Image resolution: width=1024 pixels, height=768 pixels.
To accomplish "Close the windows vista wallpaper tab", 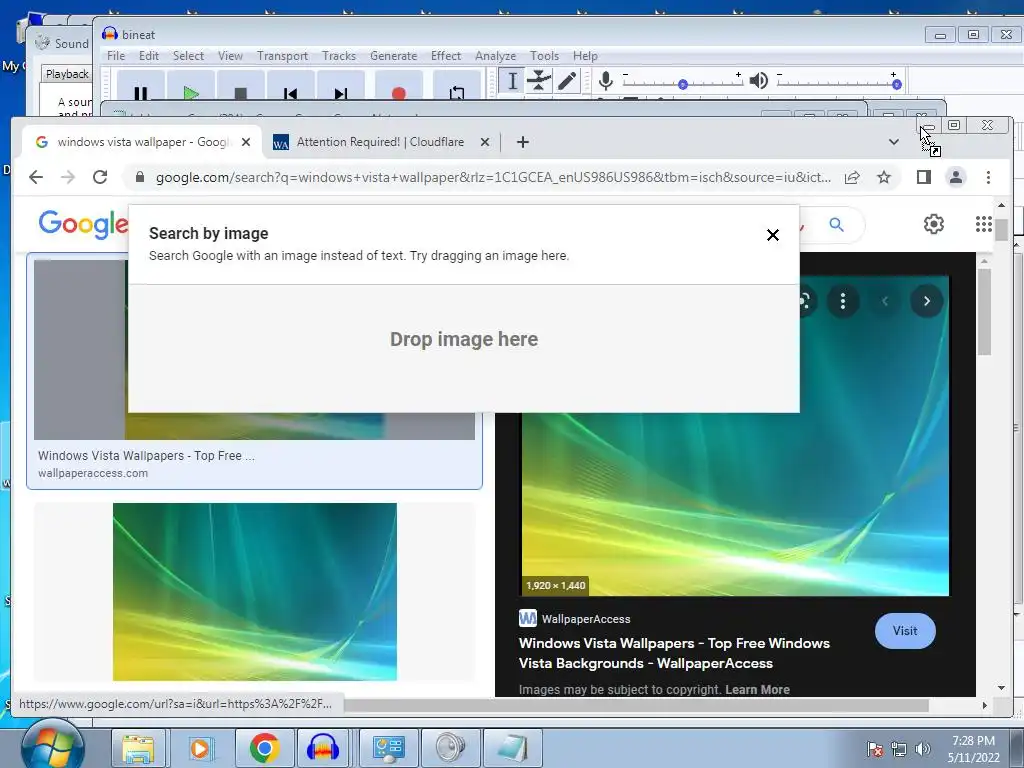I will [x=246, y=142].
